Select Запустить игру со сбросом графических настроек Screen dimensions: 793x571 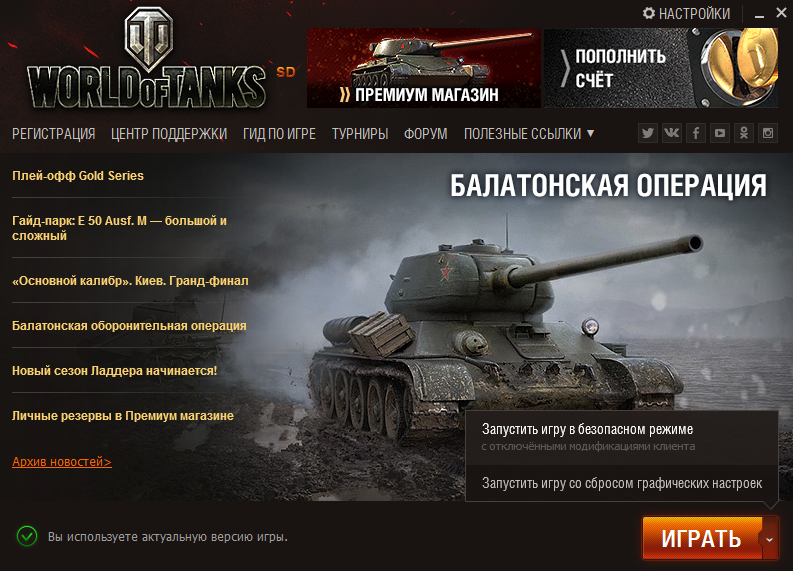[622, 484]
